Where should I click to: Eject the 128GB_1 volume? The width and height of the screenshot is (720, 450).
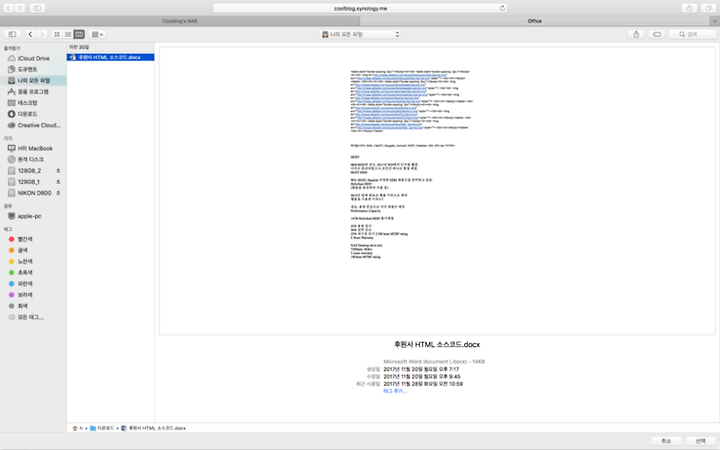(58, 182)
